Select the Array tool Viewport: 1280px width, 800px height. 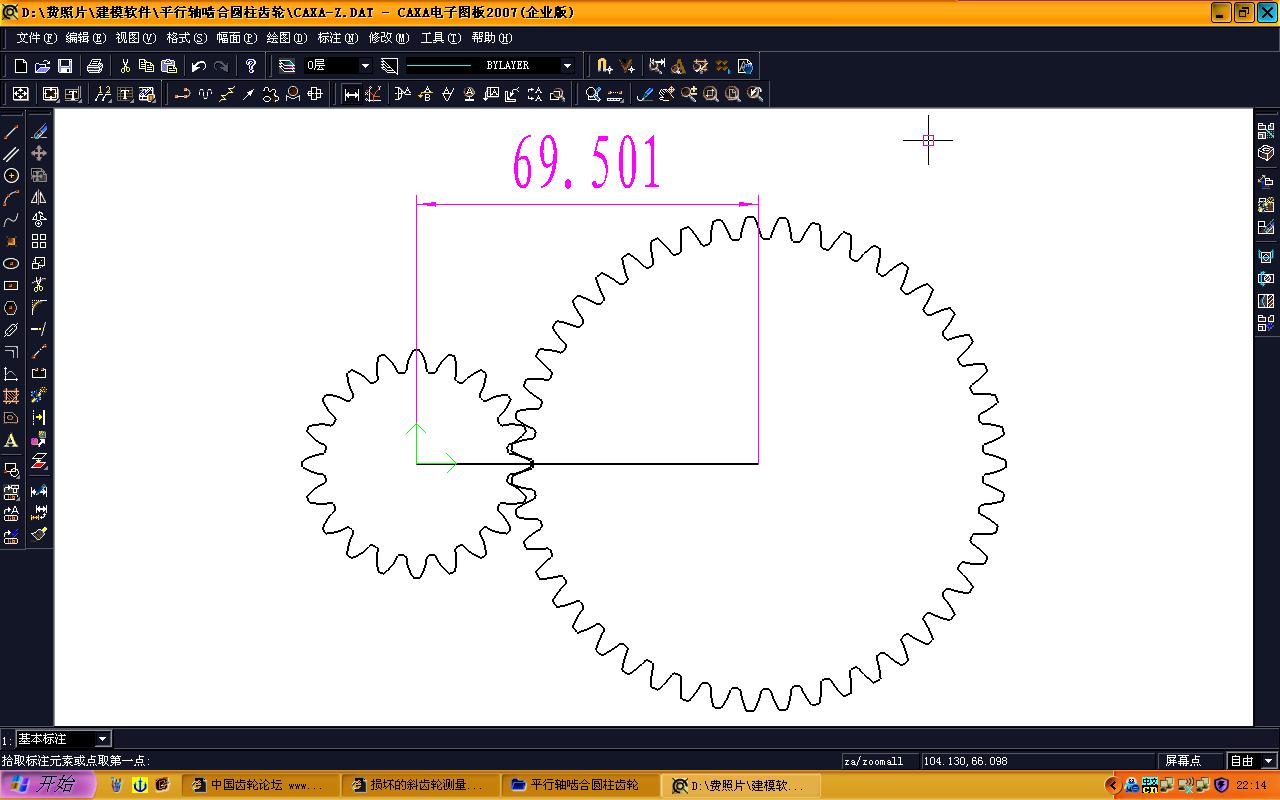(x=39, y=241)
